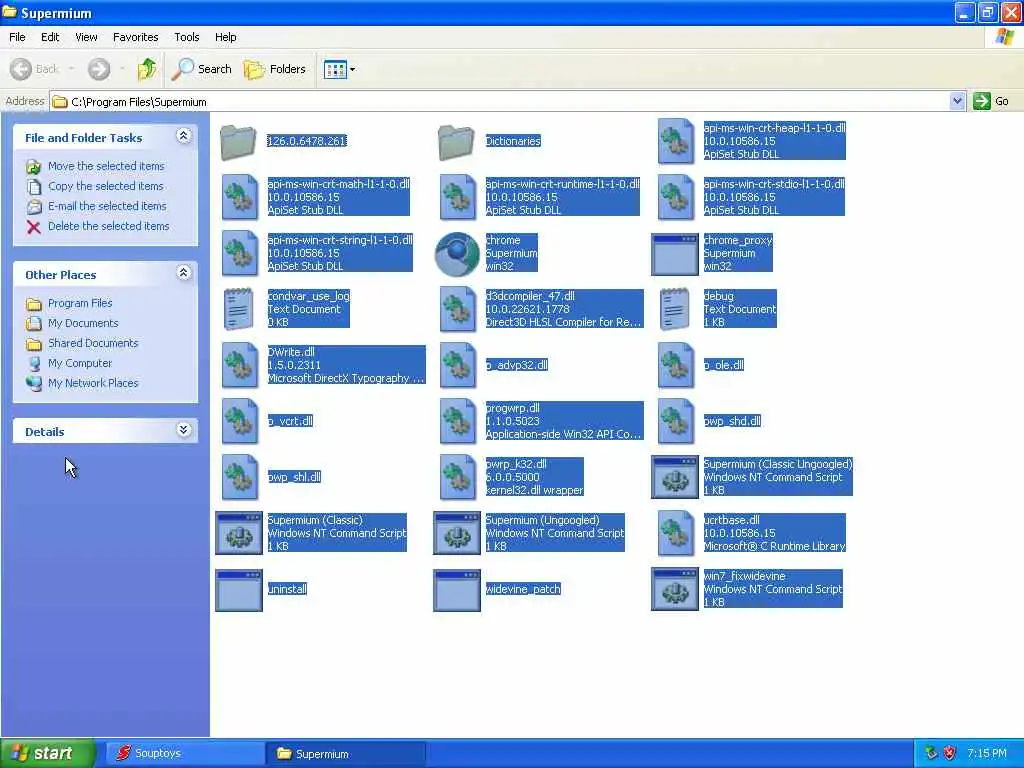
Task: Select the ucrtbase.dll file icon
Action: [676, 534]
